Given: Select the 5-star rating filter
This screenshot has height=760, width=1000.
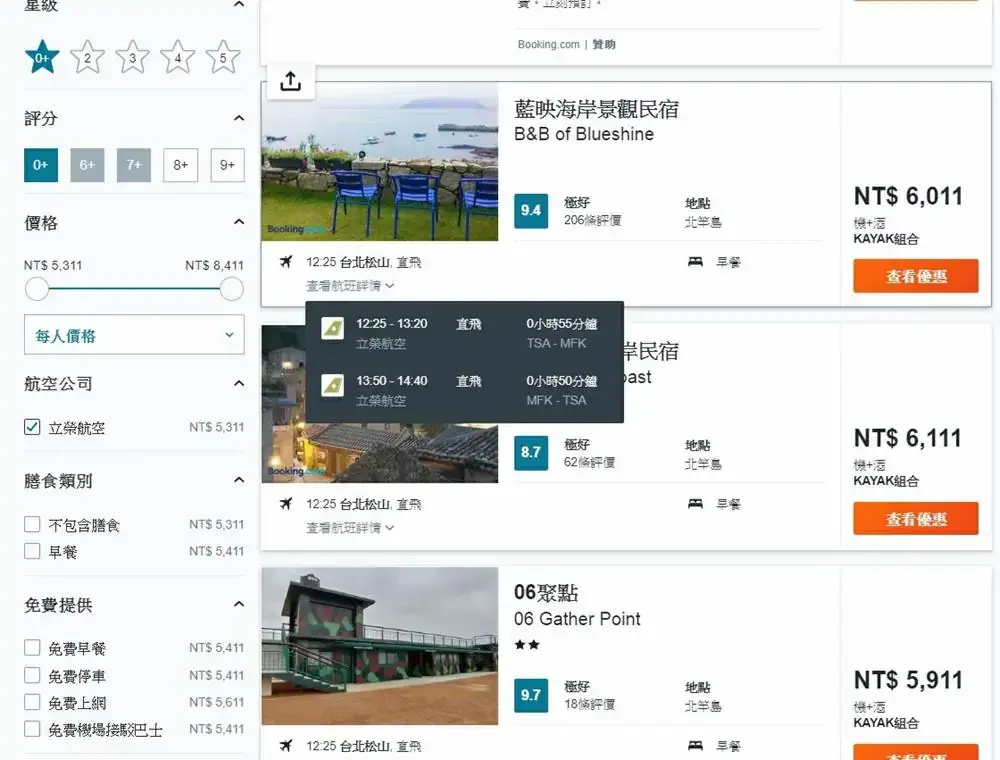Looking at the screenshot, I should 222,58.
